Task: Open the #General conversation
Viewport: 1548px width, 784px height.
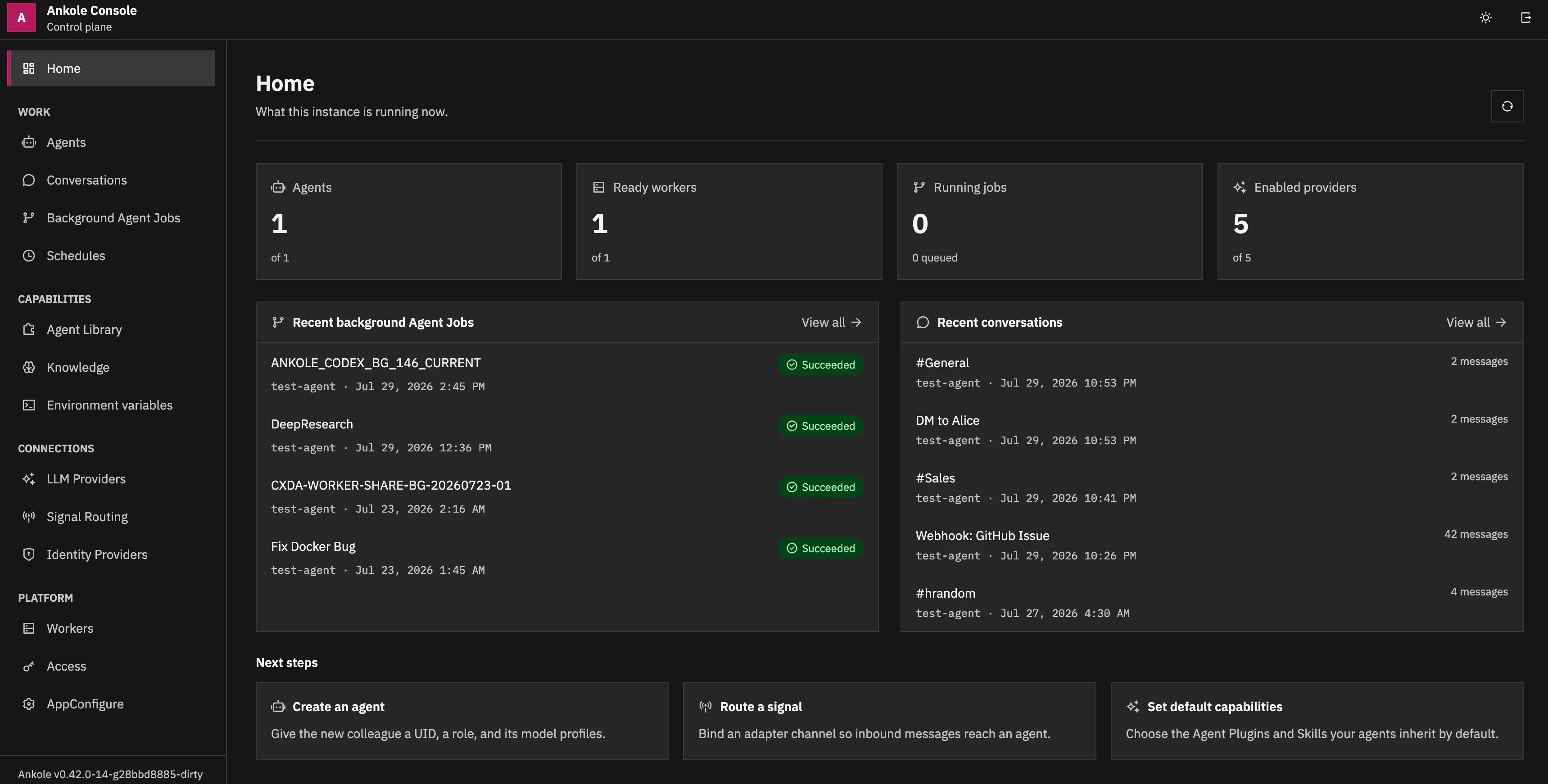Action: tap(1212, 373)
